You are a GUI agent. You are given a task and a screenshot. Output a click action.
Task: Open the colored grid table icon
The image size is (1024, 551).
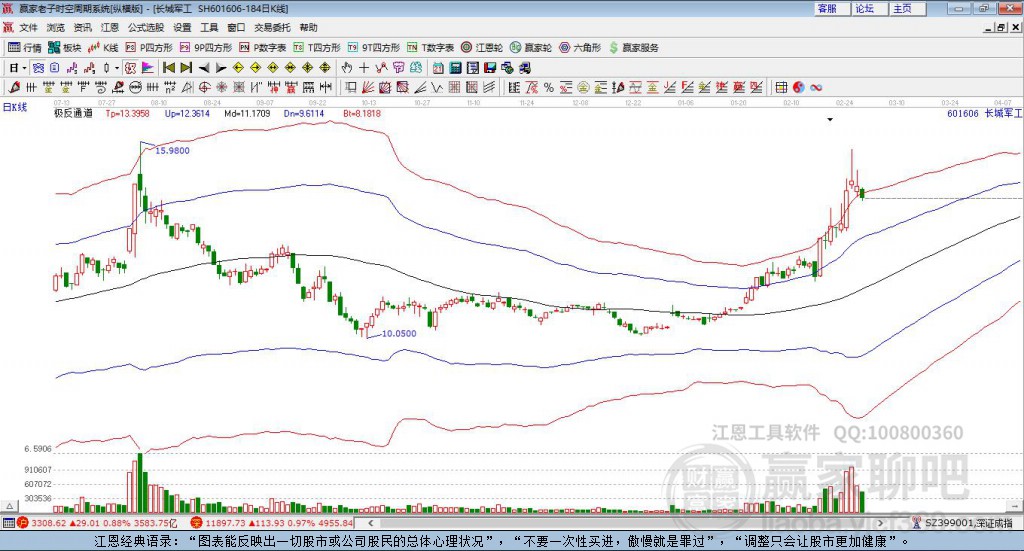(781, 87)
